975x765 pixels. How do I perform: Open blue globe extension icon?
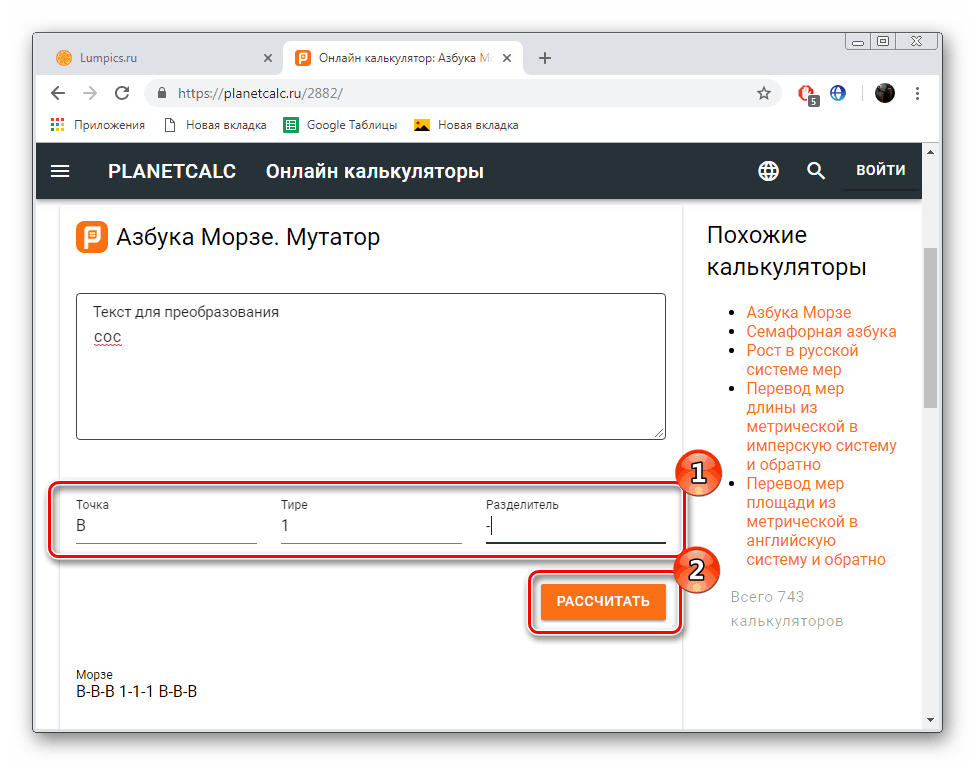click(x=838, y=93)
